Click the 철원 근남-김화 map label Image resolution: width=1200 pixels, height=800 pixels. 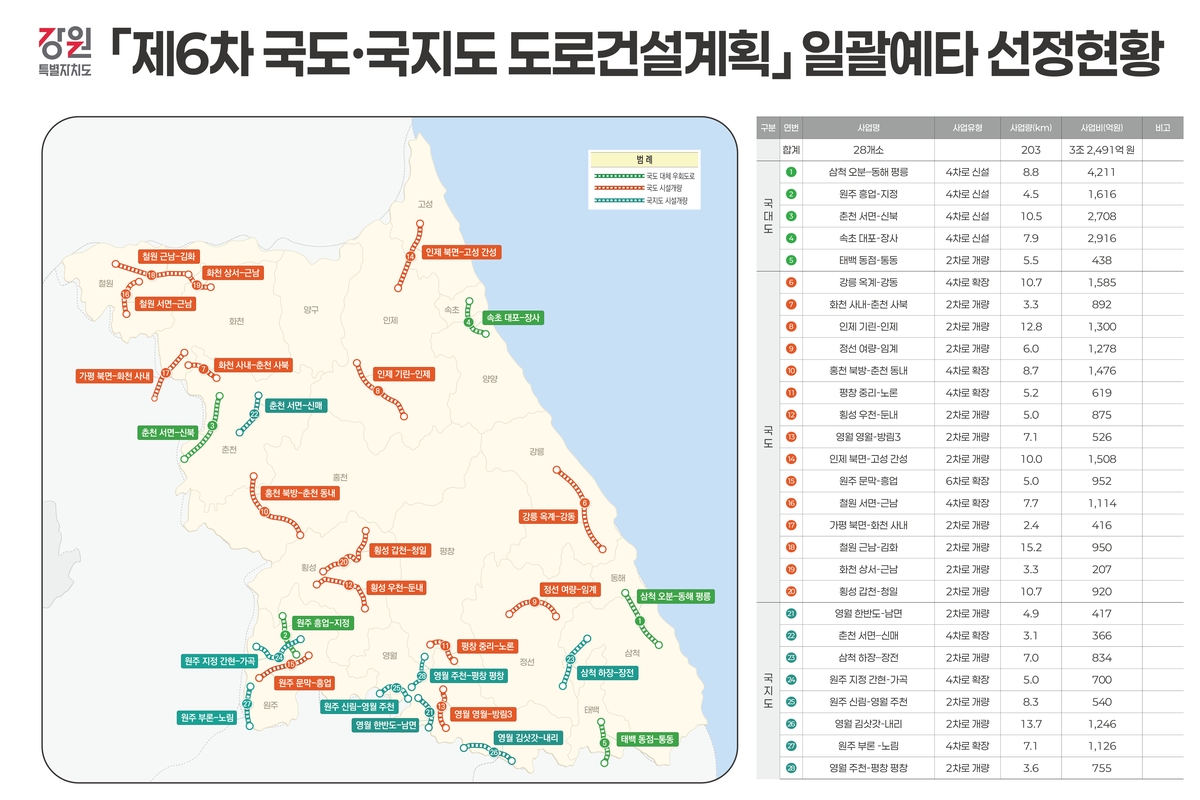(169, 256)
